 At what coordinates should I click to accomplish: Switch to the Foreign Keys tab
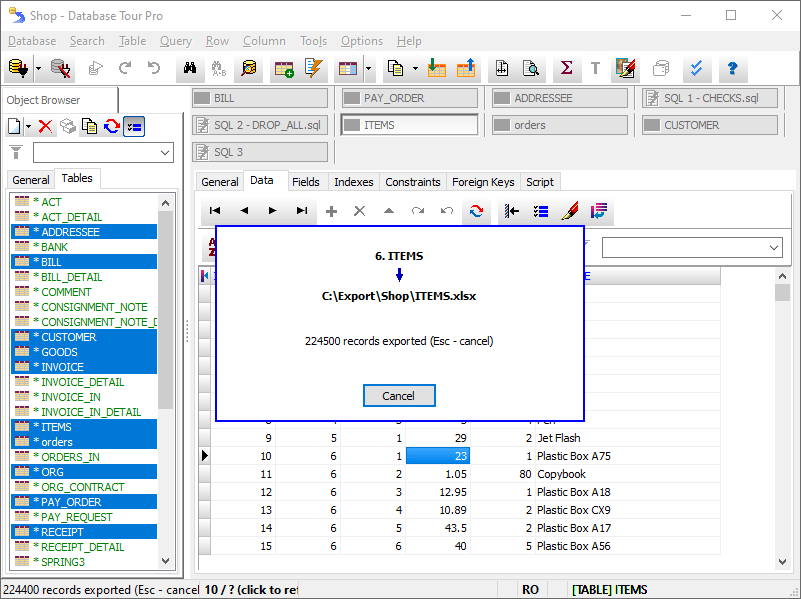(x=483, y=182)
